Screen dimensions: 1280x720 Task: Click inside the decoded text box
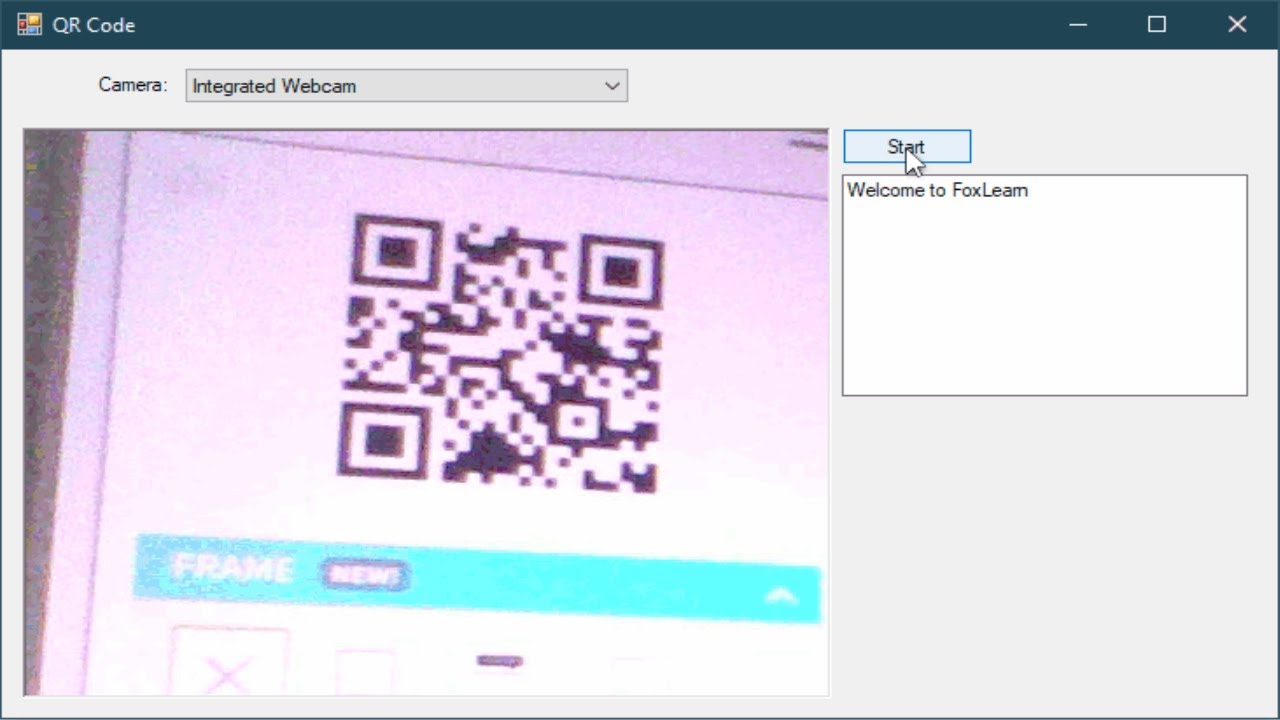point(1045,285)
